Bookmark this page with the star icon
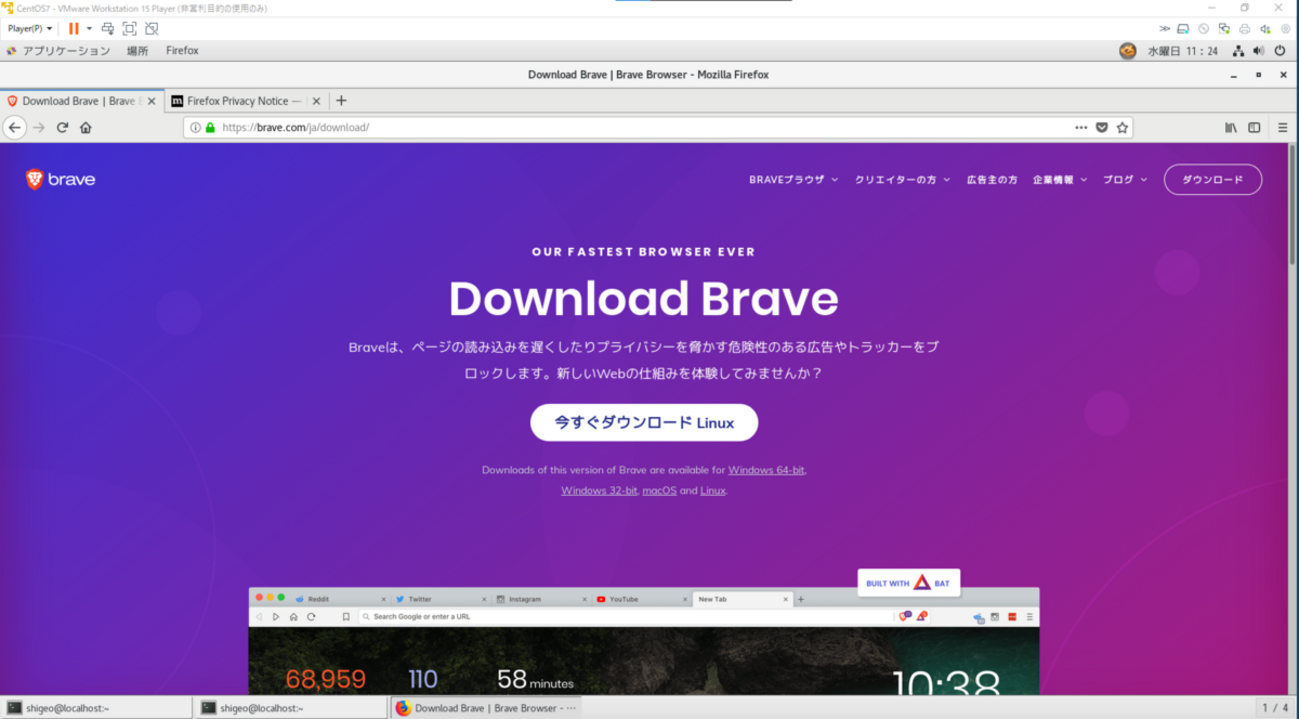Screen dimensions: 1299x719 [x=1122, y=127]
